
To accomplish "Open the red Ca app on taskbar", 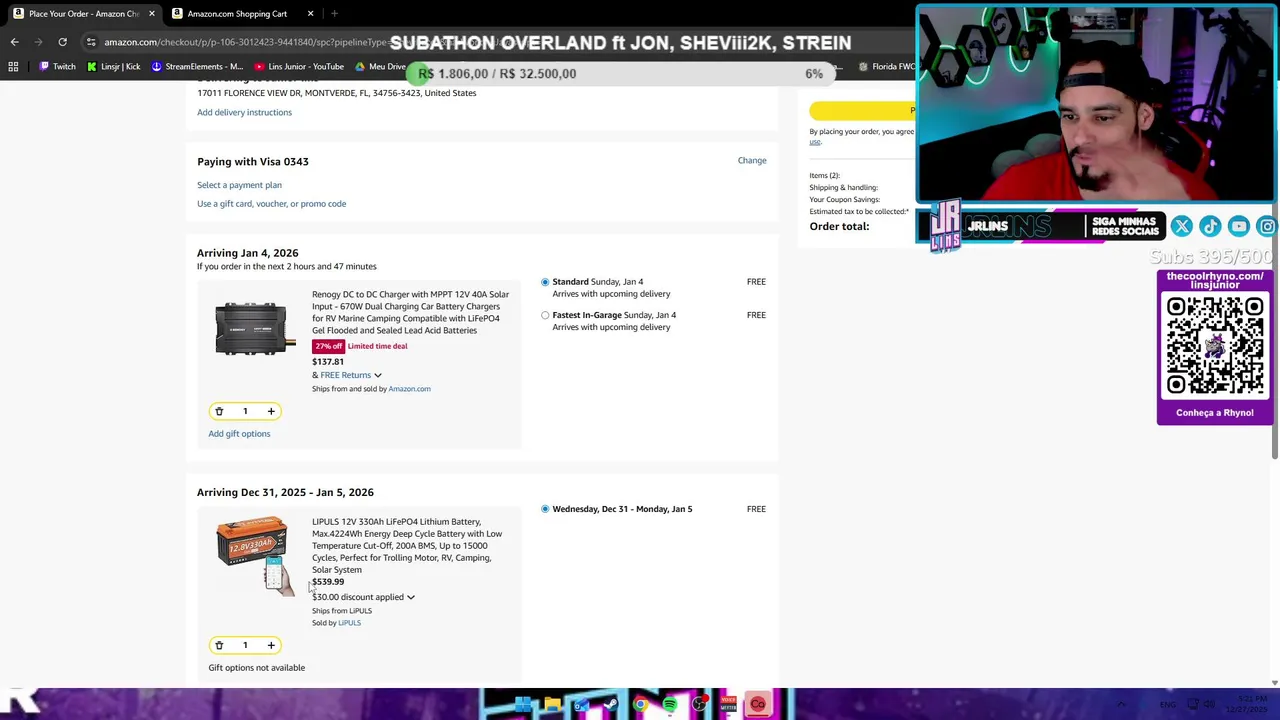I will [758, 705].
